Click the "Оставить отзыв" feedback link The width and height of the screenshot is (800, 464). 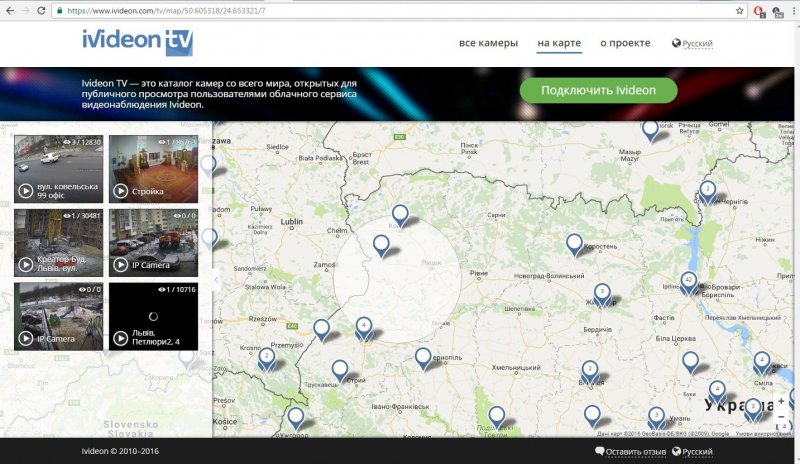click(x=630, y=451)
